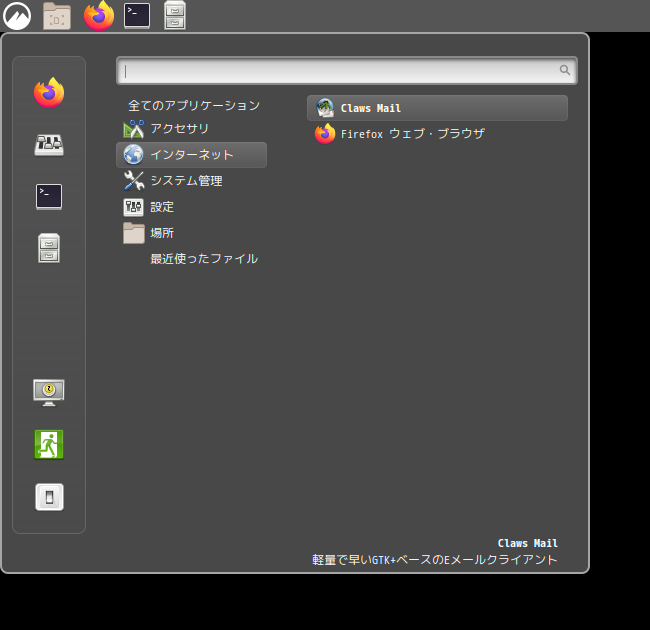Focus the menu search text field
This screenshot has width=650, height=630.
click(347, 70)
